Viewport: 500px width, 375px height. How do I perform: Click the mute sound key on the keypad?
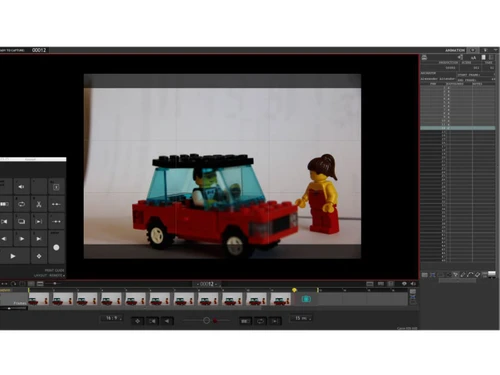pos(21,187)
